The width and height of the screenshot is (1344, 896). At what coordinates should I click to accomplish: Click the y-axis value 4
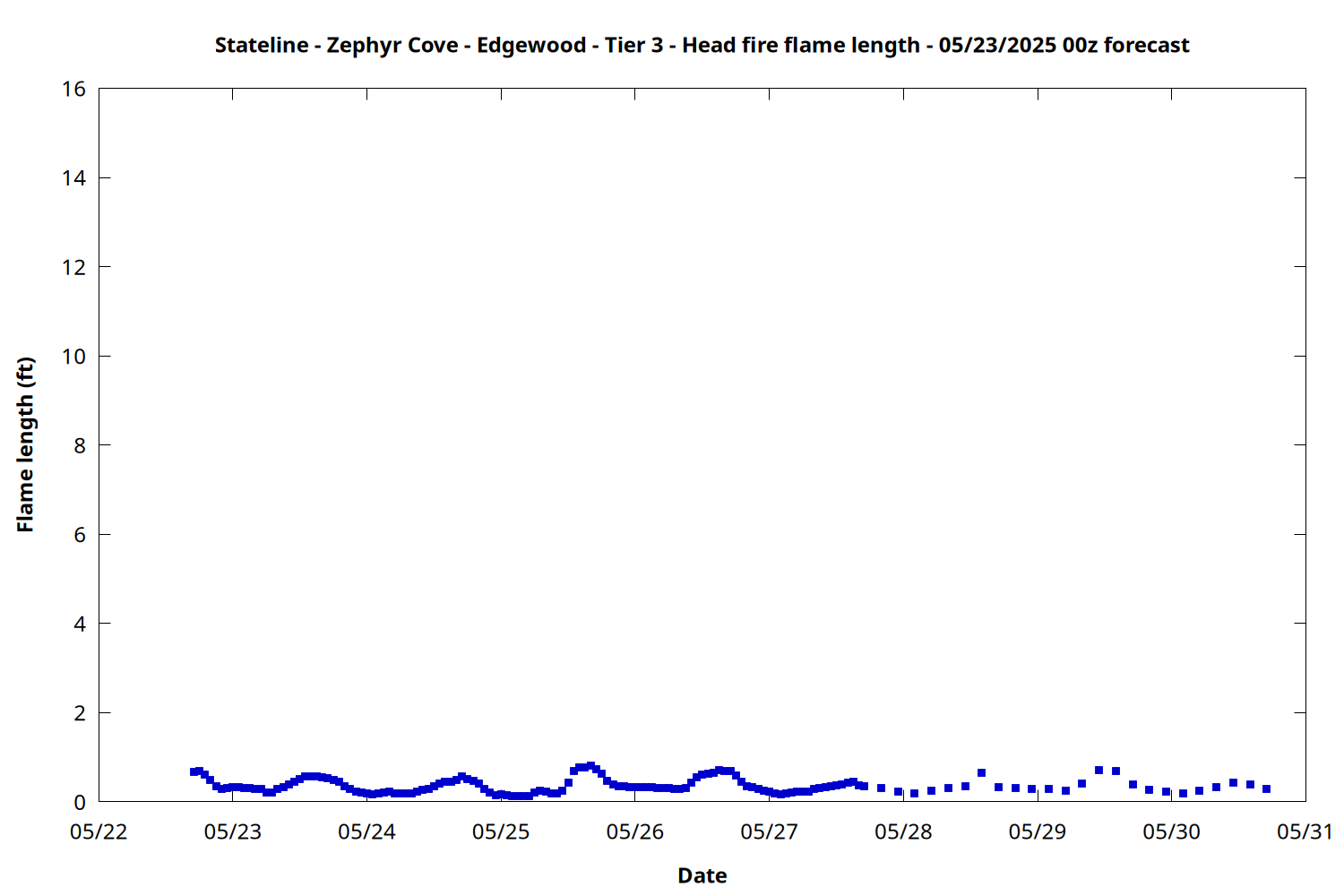(81, 624)
